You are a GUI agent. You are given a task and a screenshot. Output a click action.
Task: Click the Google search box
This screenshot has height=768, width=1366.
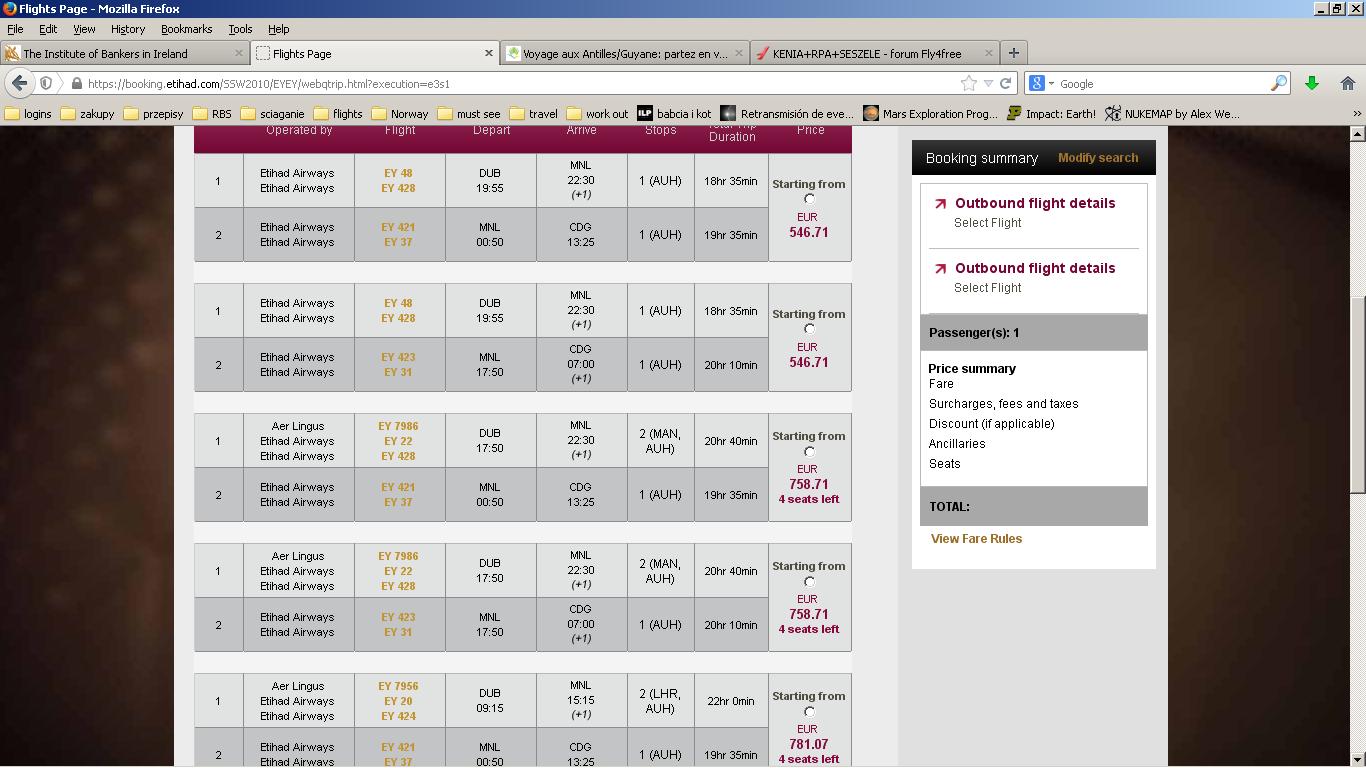1163,84
